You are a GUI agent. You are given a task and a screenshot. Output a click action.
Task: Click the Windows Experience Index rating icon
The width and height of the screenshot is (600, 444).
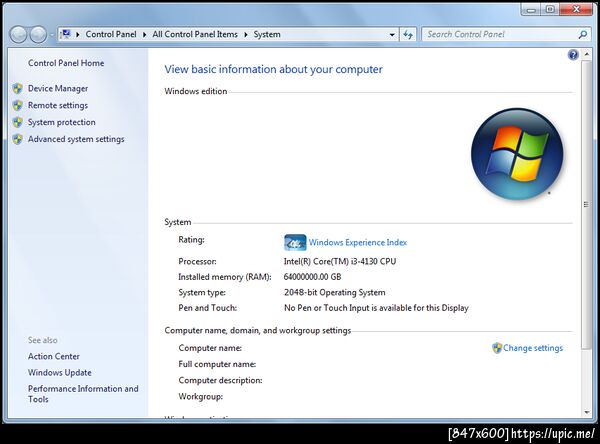pyautogui.click(x=295, y=243)
